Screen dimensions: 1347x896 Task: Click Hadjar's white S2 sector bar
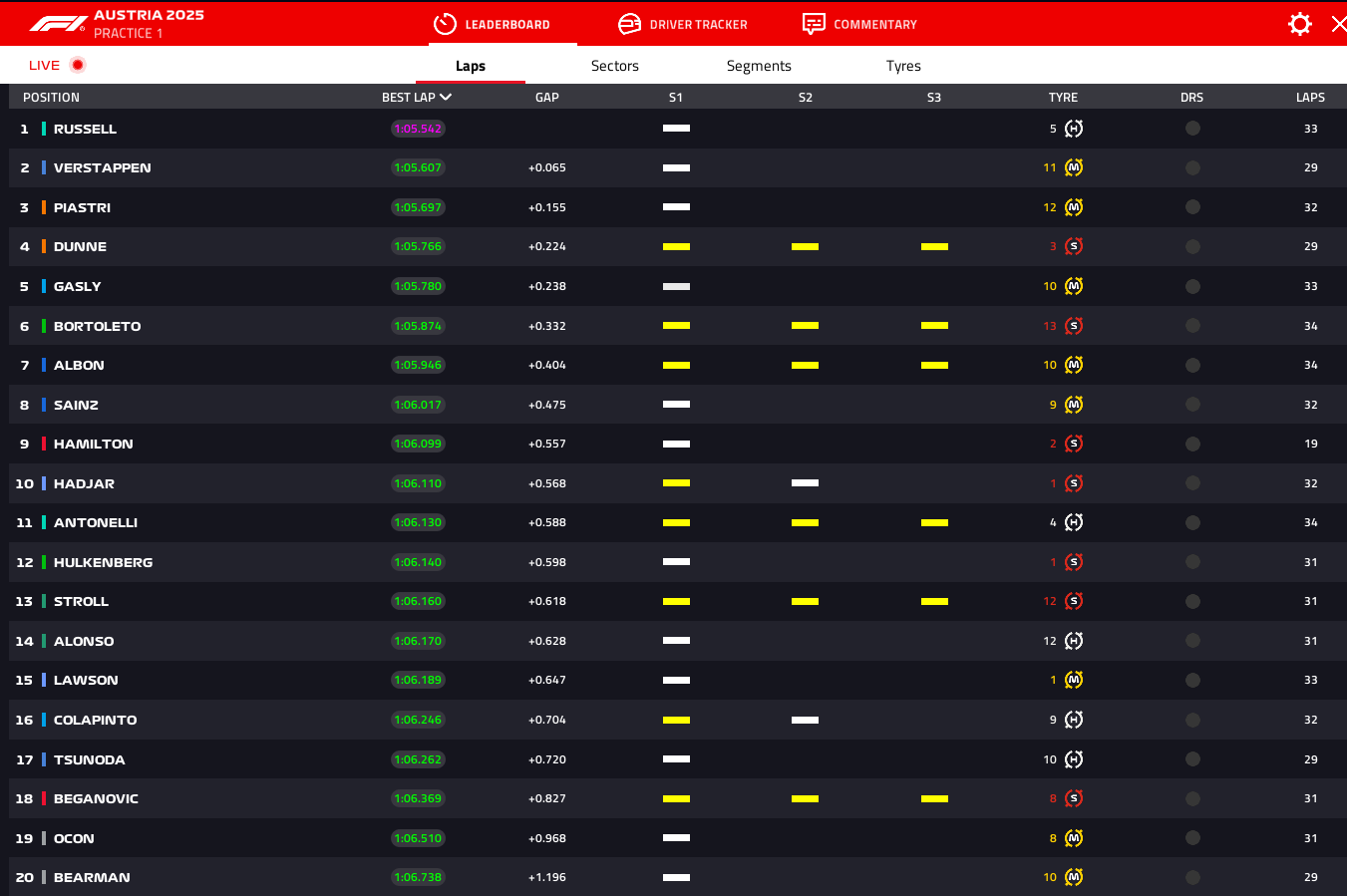pos(805,483)
